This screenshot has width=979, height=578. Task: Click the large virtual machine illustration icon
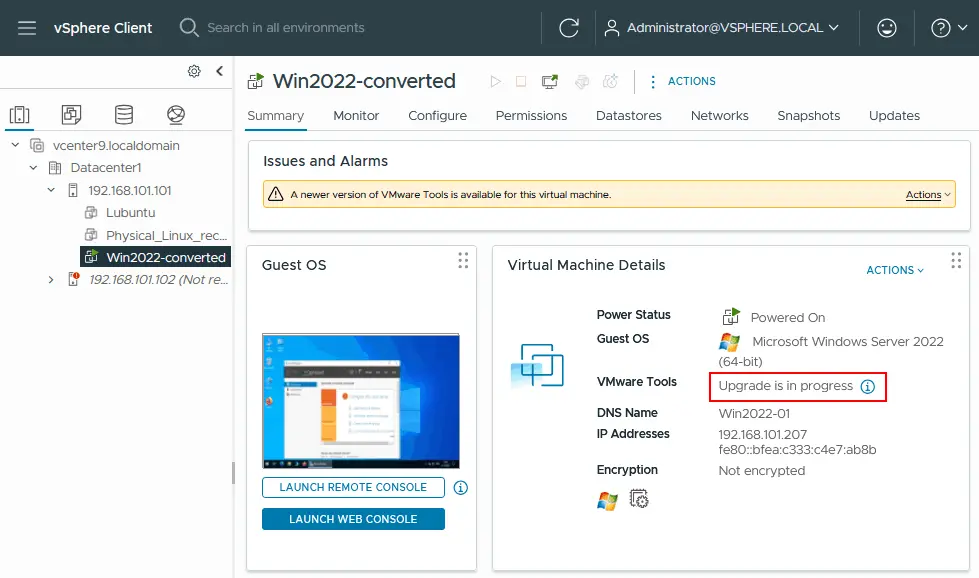pos(538,366)
